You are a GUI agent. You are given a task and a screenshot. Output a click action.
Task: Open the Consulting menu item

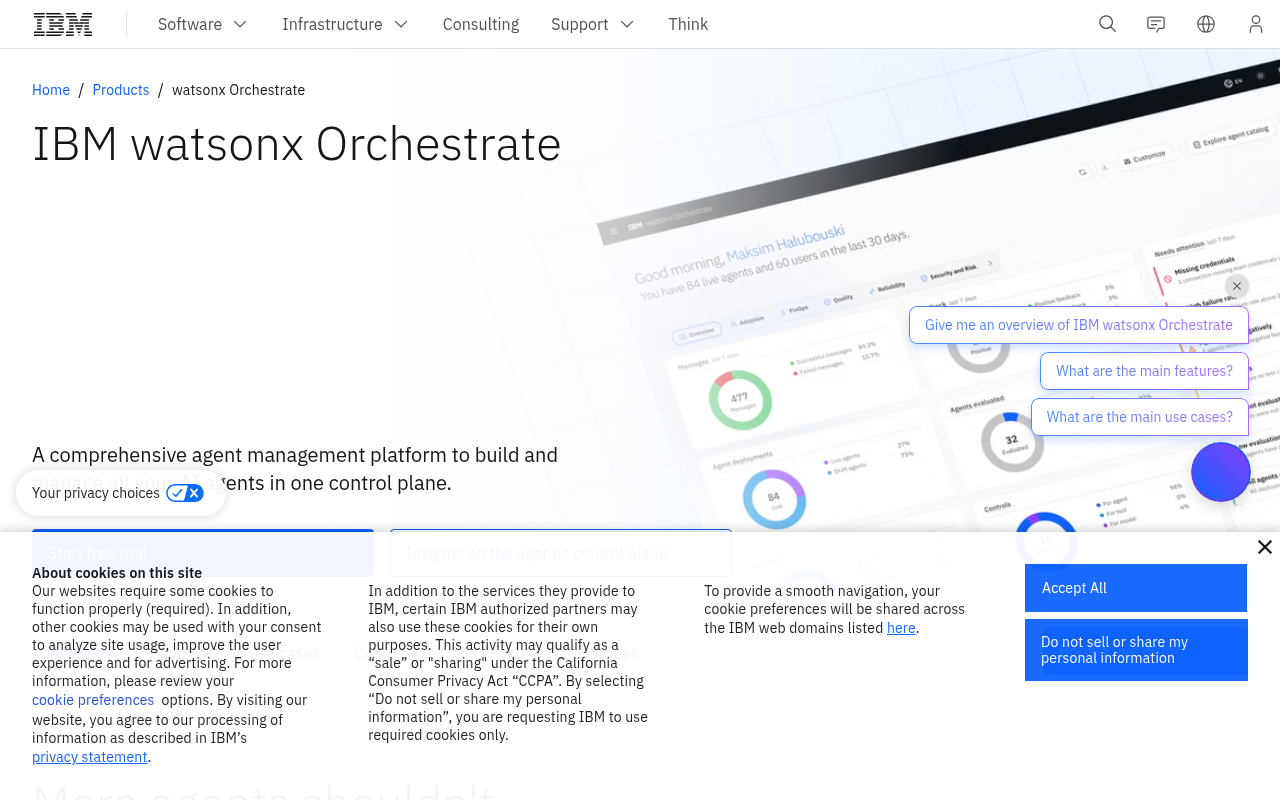pyautogui.click(x=481, y=24)
